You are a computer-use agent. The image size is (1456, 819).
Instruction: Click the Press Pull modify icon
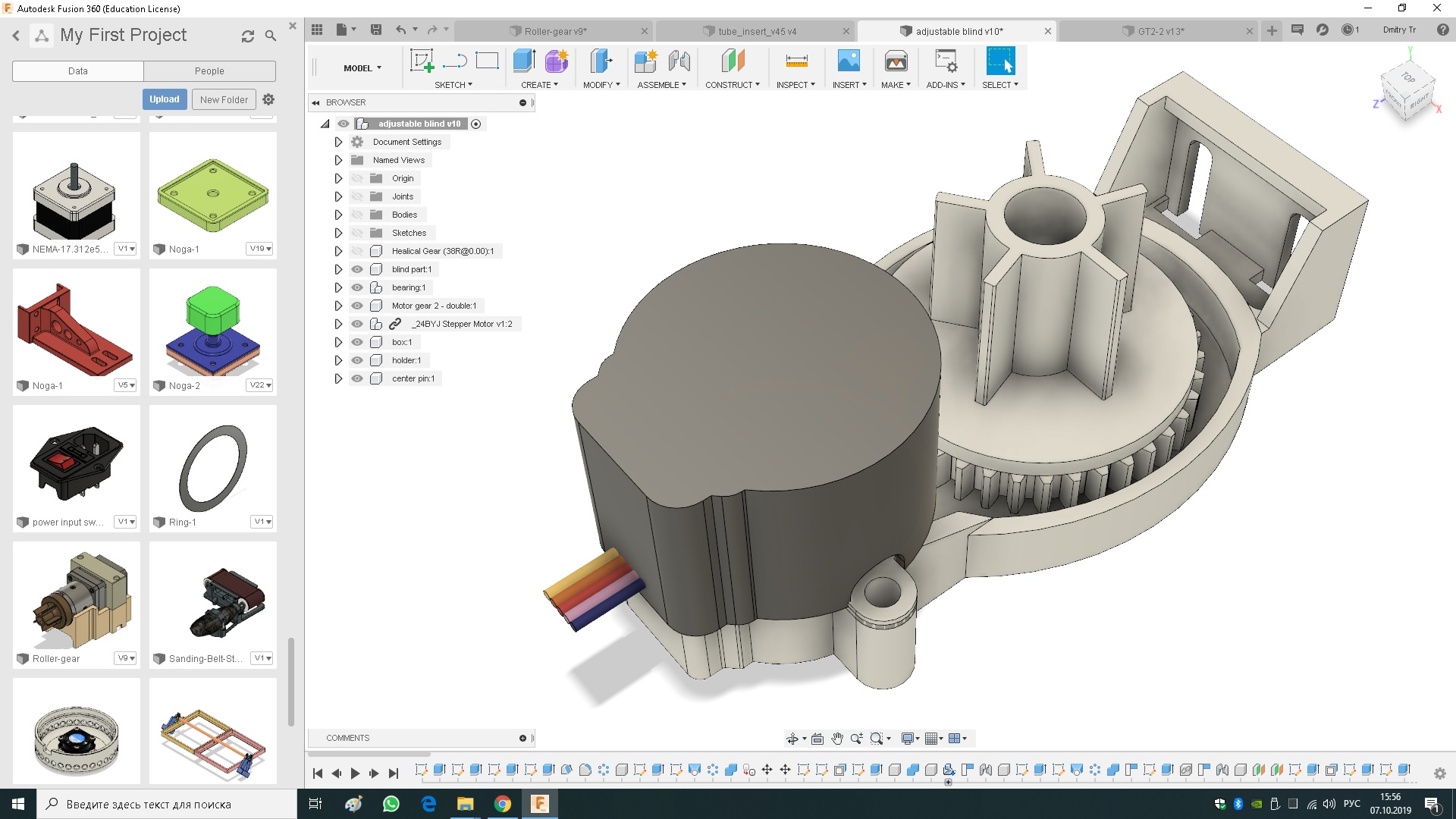point(601,61)
